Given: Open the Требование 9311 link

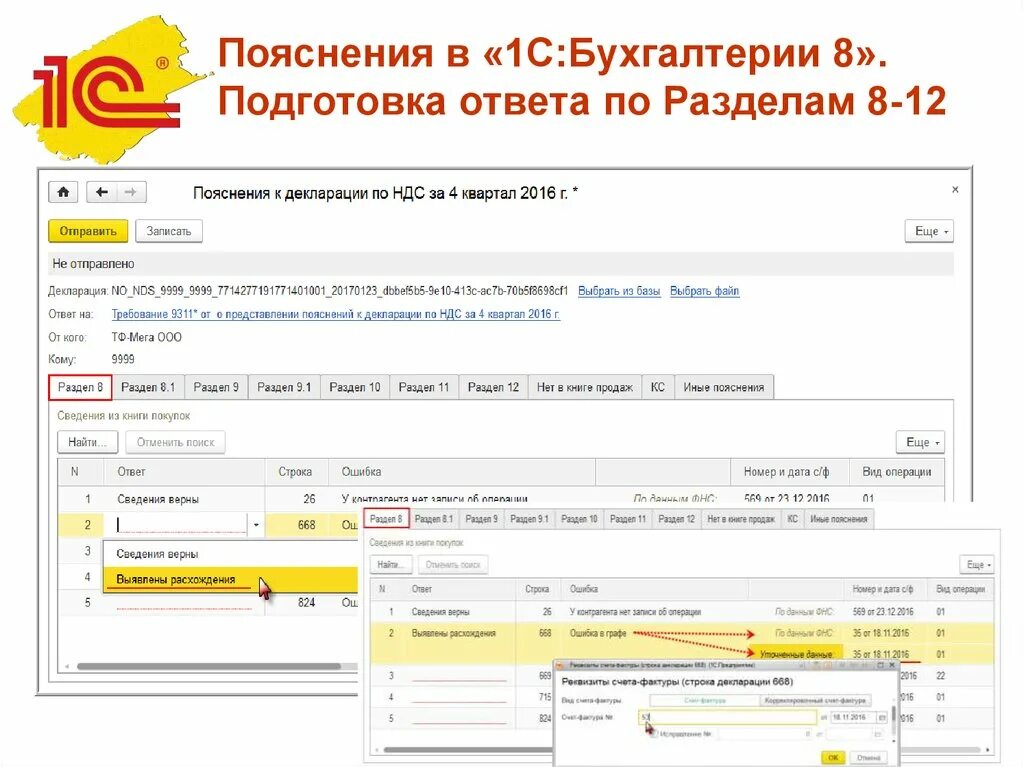Looking at the screenshot, I should [x=336, y=314].
